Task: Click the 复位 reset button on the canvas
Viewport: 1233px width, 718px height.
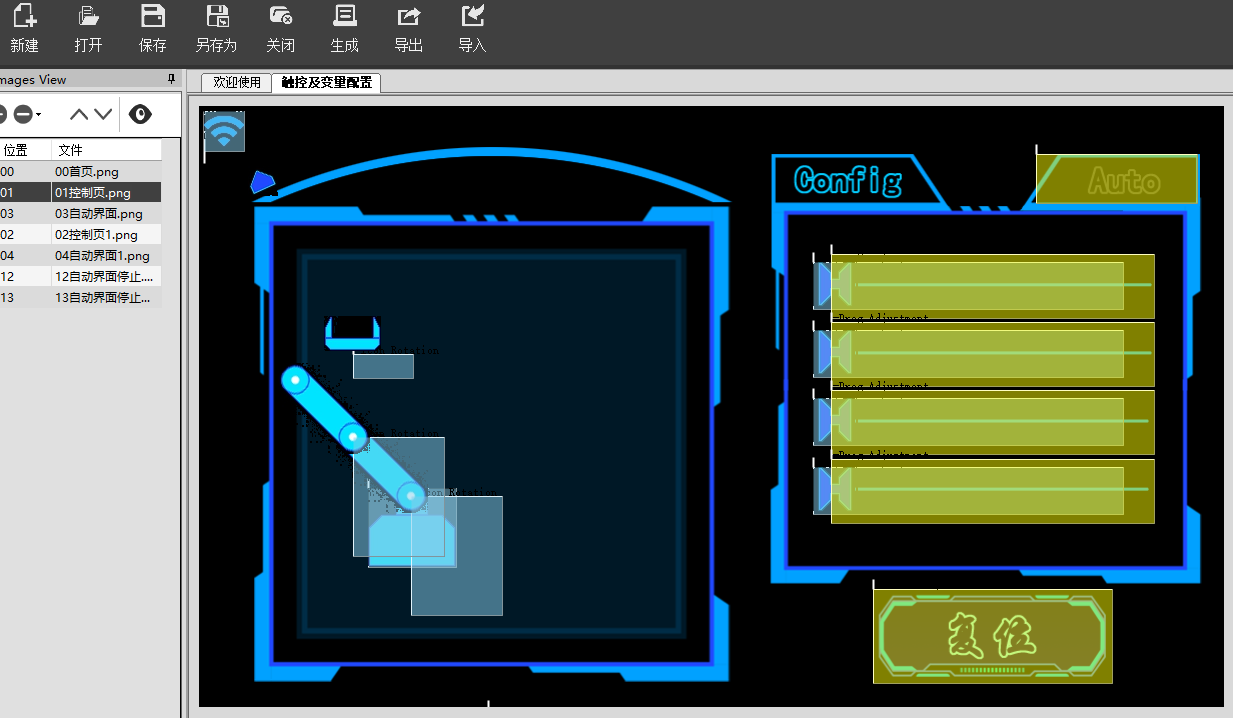Action: (x=992, y=636)
